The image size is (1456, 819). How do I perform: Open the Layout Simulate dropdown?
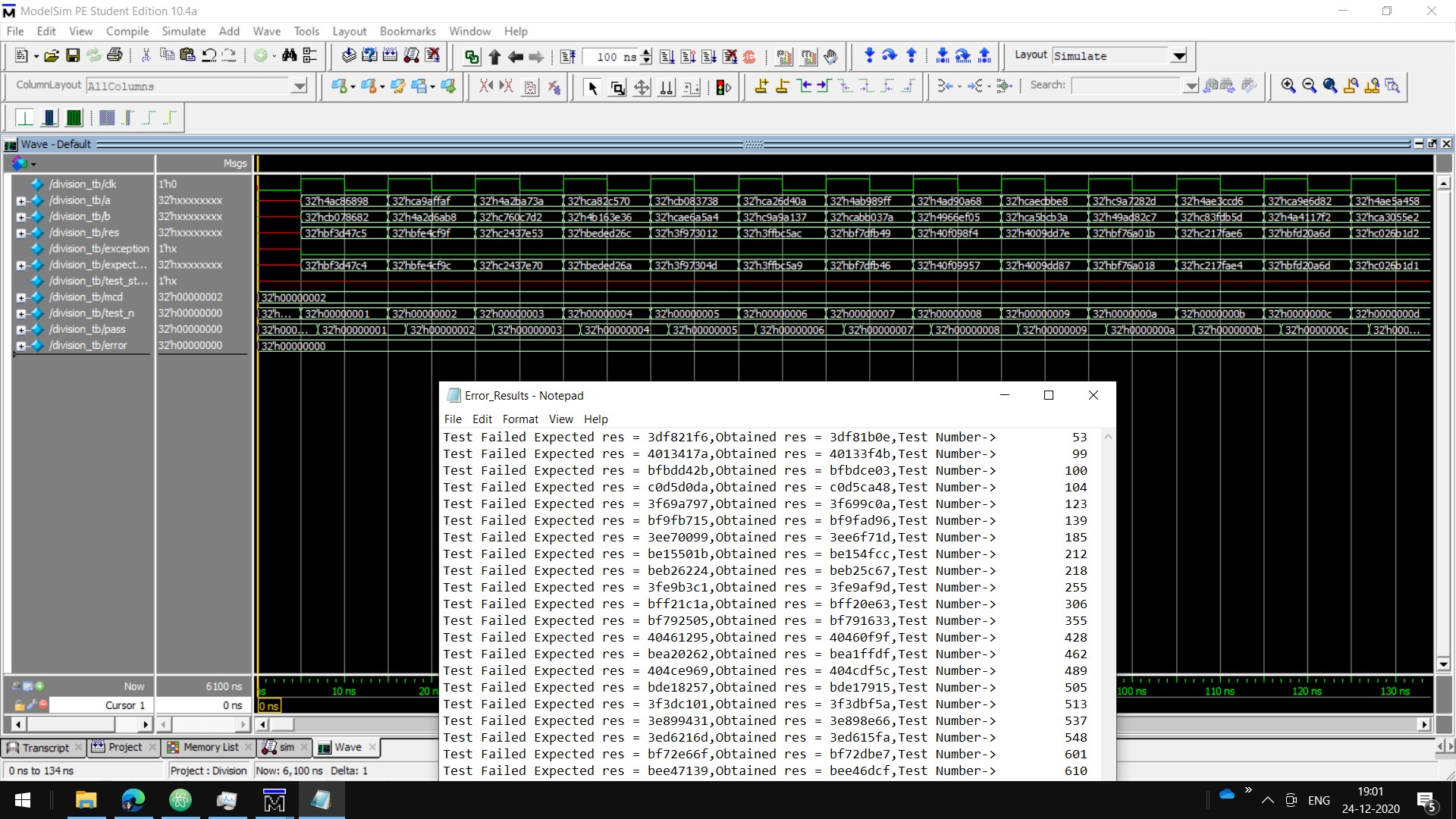pos(1178,56)
